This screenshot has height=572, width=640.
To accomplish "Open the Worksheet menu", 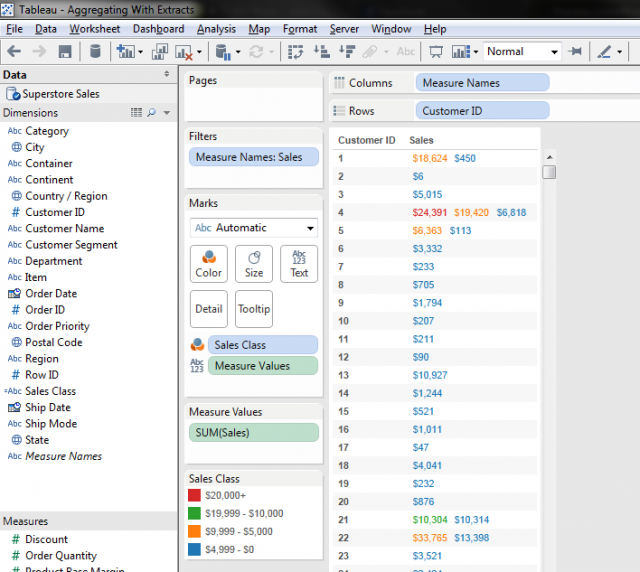I will pos(95,29).
